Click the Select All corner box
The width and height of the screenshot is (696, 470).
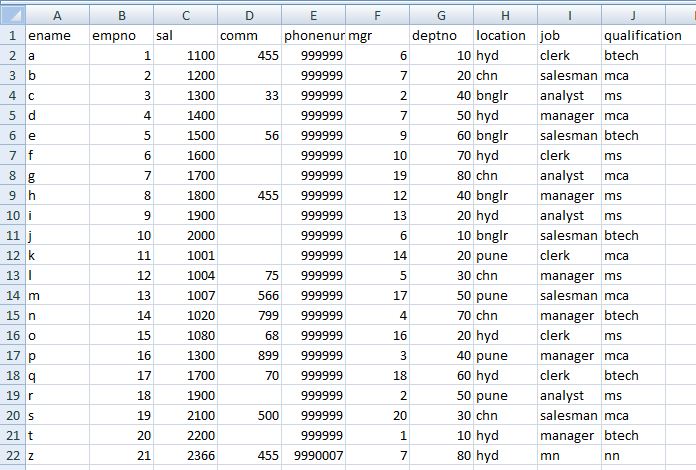(x=12, y=15)
